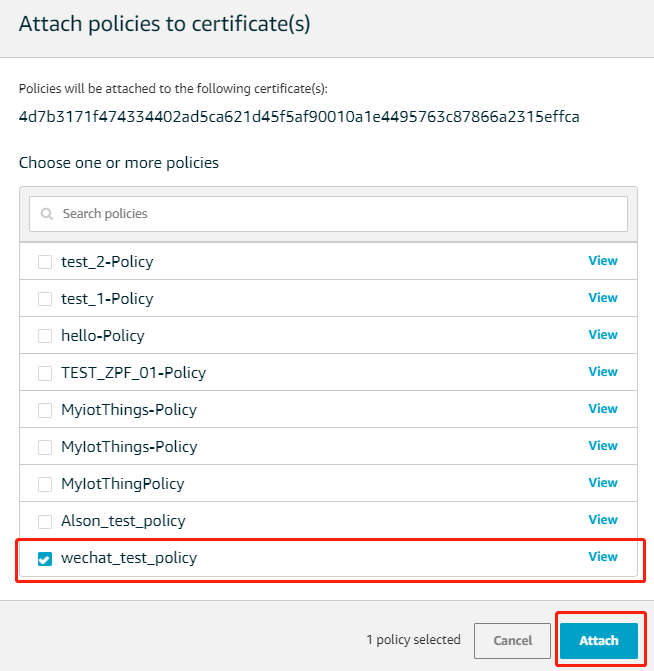Tick the Alson_test_policy checkbox
The width and height of the screenshot is (654, 671).
(45, 521)
